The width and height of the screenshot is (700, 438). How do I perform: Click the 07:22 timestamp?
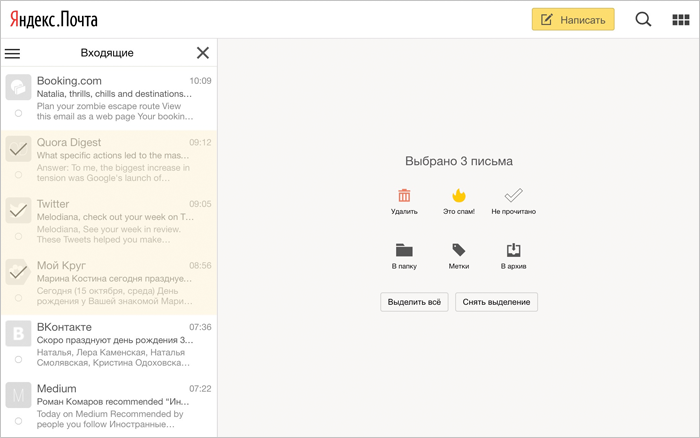click(200, 389)
